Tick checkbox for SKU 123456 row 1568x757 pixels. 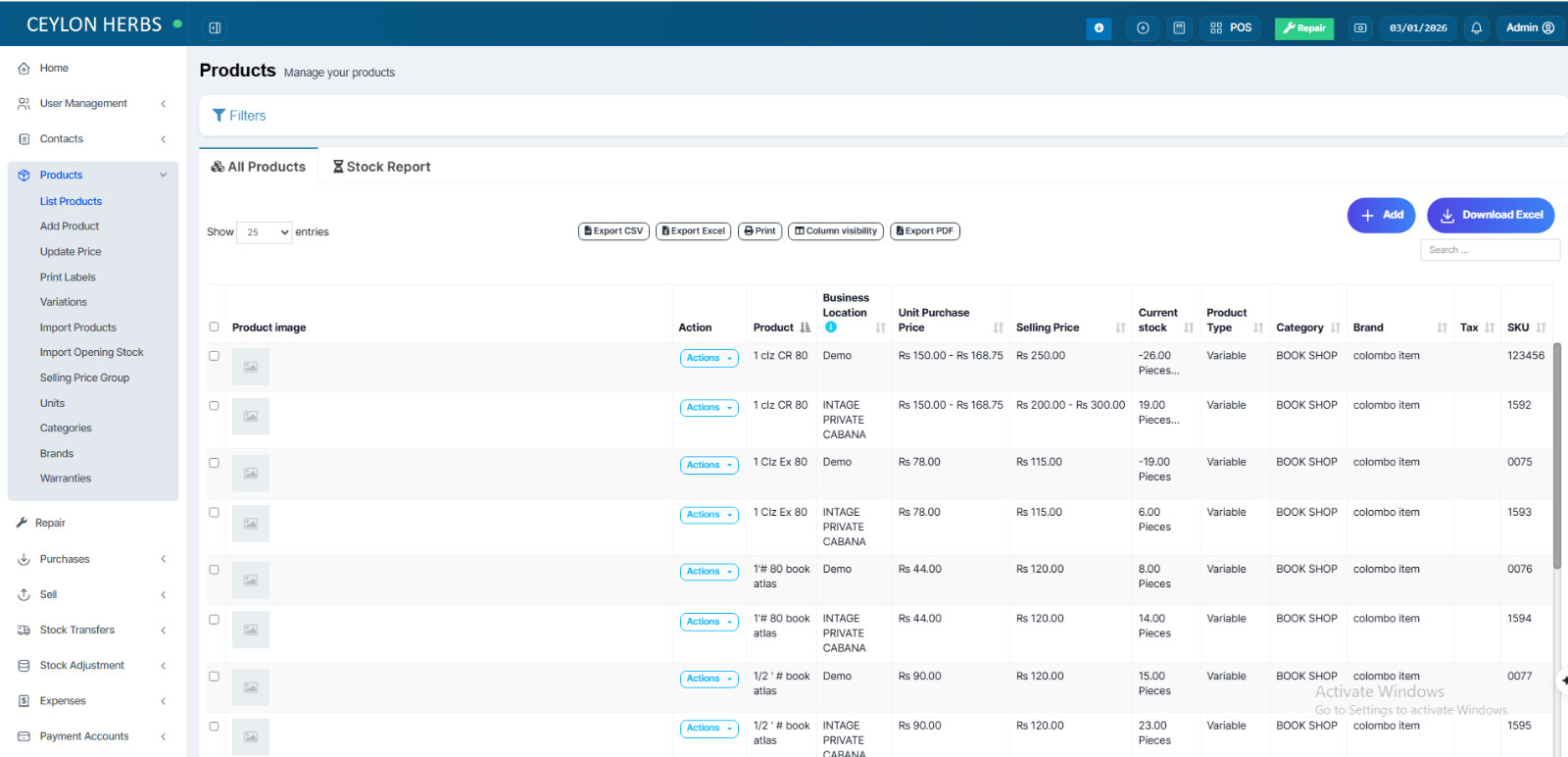214,356
